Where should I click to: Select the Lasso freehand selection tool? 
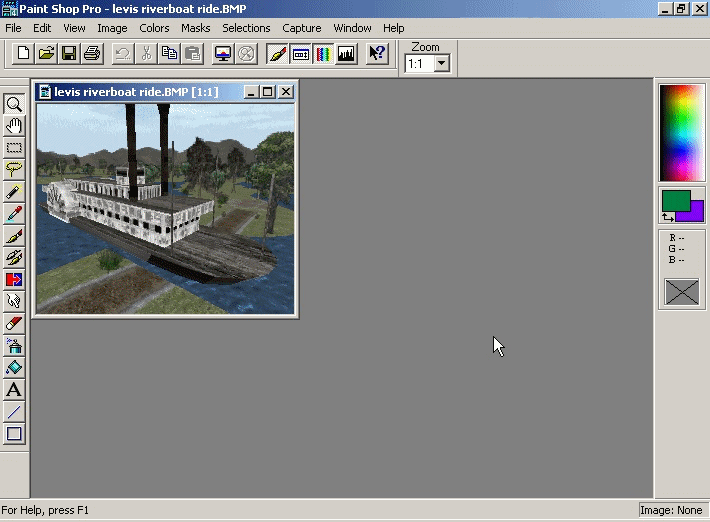(14, 169)
